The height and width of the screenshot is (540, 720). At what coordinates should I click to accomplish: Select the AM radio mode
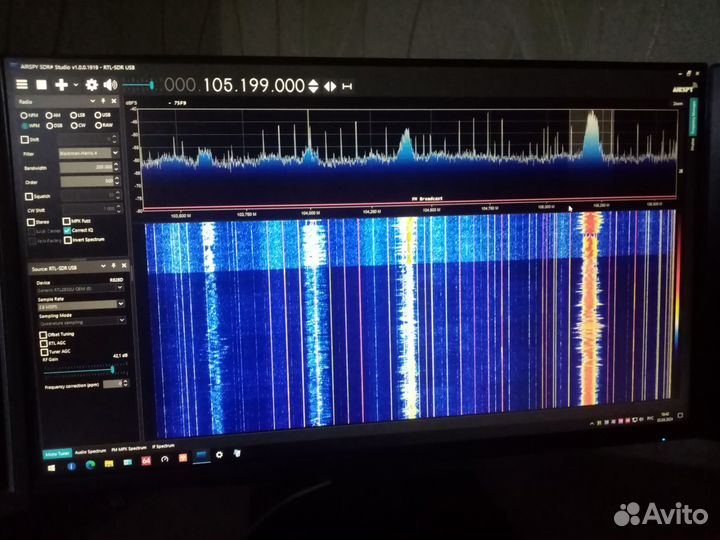coord(53,115)
